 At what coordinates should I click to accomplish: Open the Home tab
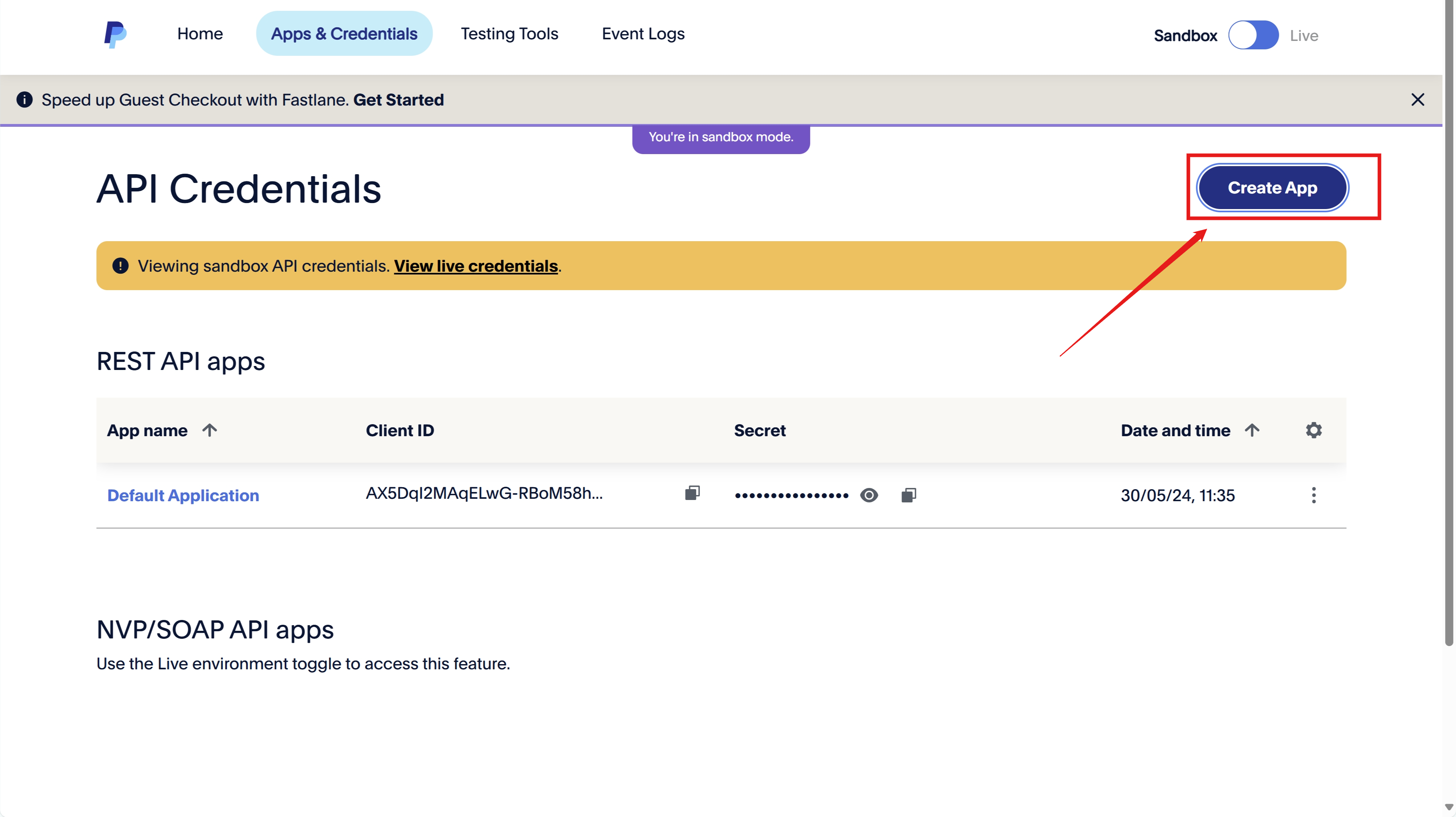tap(200, 34)
